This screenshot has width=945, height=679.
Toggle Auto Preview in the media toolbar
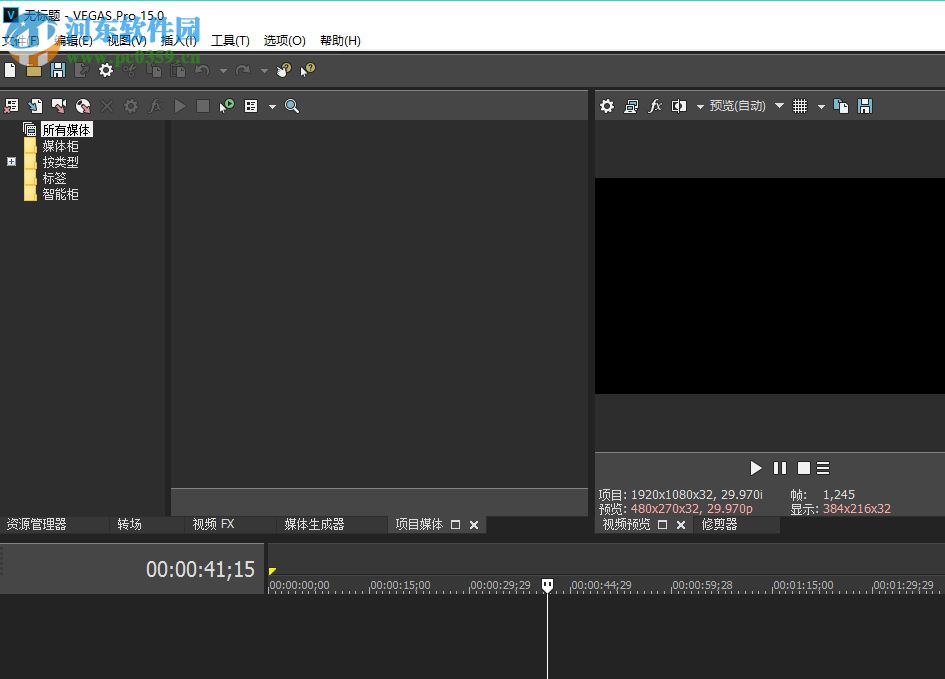tap(227, 106)
